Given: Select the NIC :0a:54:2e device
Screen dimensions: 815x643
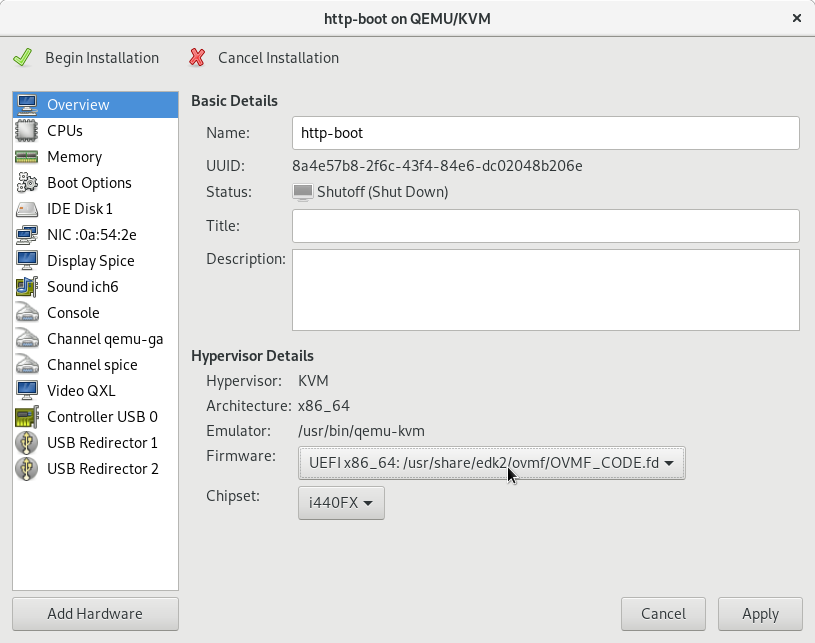Looking at the screenshot, I should 88,234.
